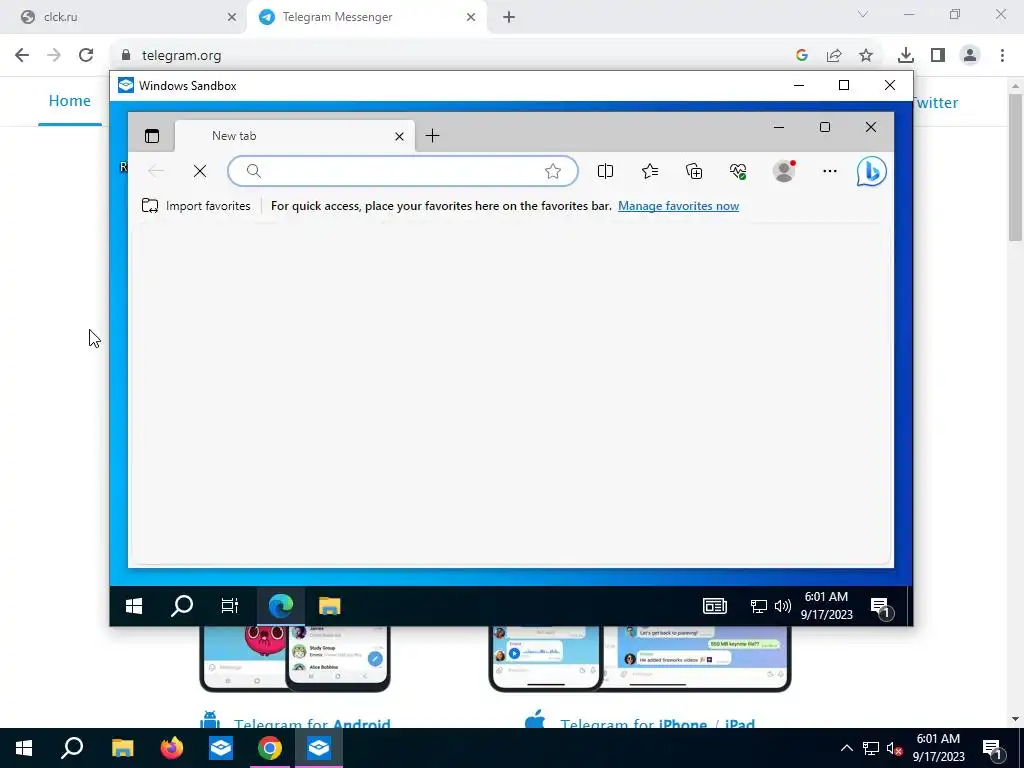Share this page icon in Chrome
Image resolution: width=1024 pixels, height=768 pixels.
(x=834, y=55)
